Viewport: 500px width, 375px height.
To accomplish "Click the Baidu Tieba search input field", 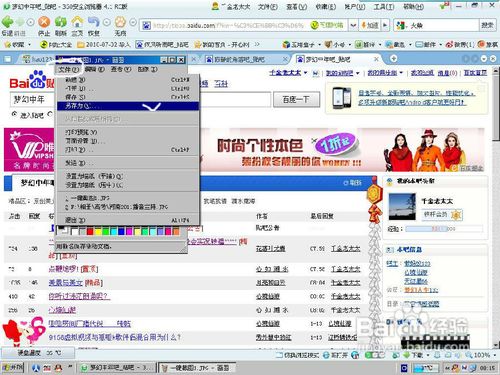I will [x=140, y=99].
